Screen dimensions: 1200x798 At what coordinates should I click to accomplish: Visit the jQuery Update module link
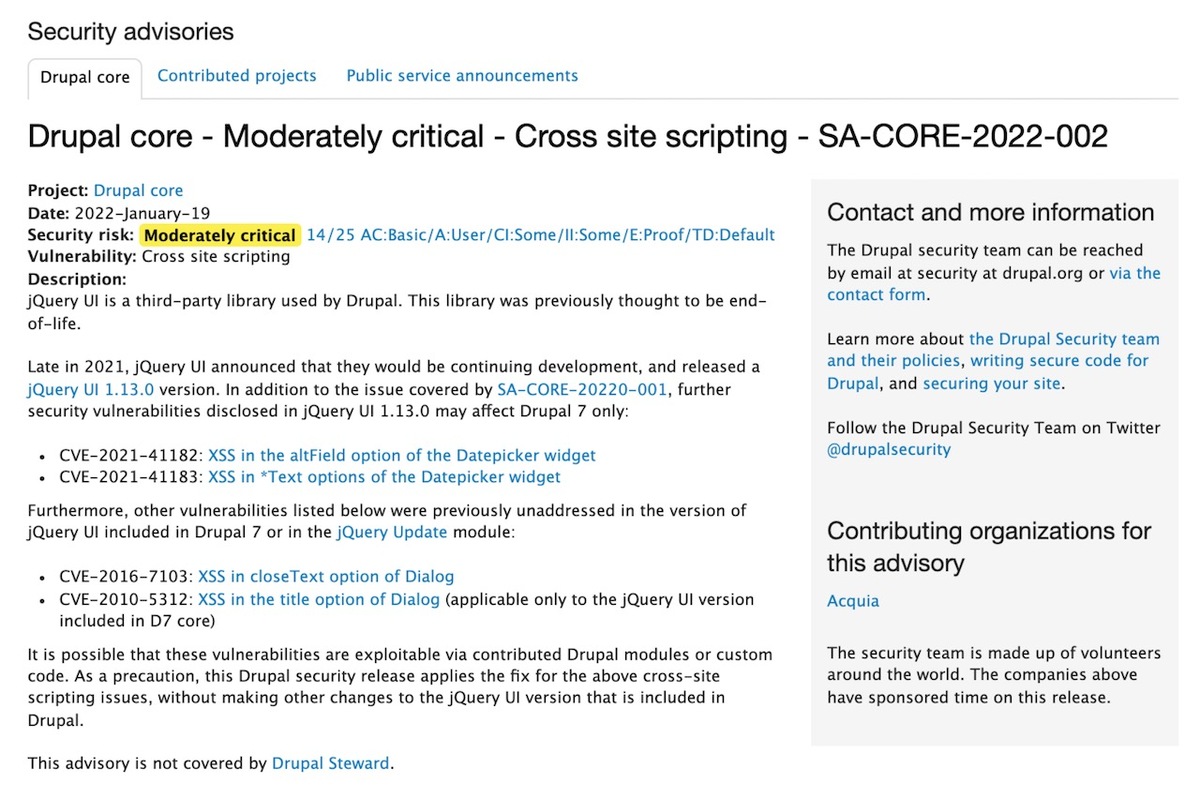392,532
